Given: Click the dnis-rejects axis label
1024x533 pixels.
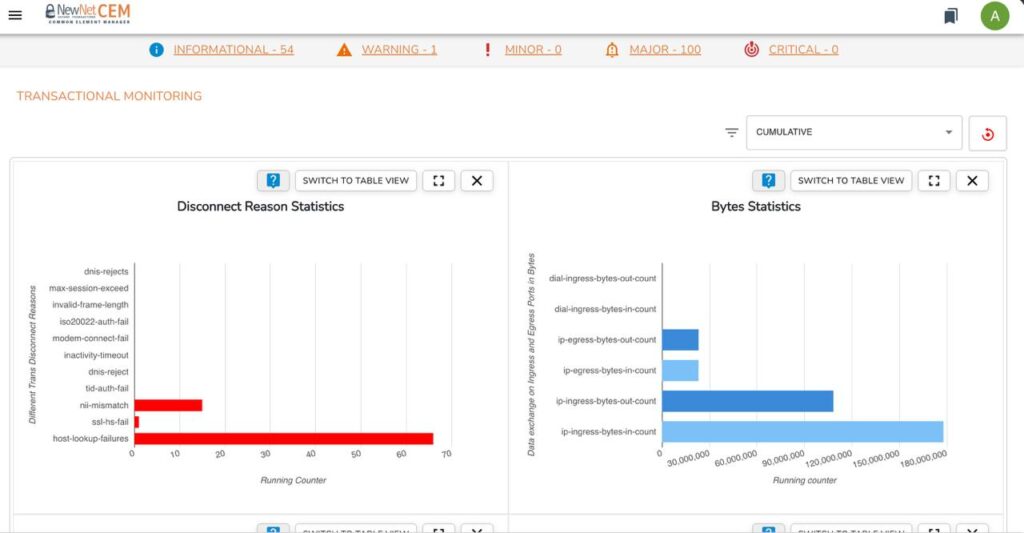Looking at the screenshot, I should pyautogui.click(x=106, y=271).
